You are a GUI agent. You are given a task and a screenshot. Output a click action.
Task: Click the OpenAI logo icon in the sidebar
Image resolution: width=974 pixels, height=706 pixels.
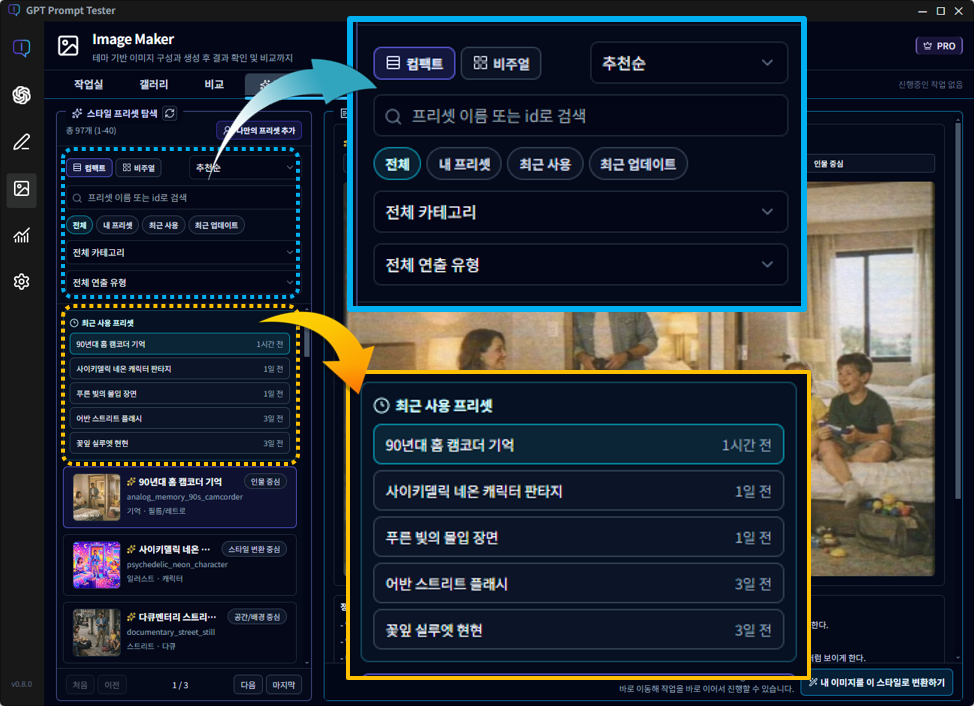pos(21,95)
